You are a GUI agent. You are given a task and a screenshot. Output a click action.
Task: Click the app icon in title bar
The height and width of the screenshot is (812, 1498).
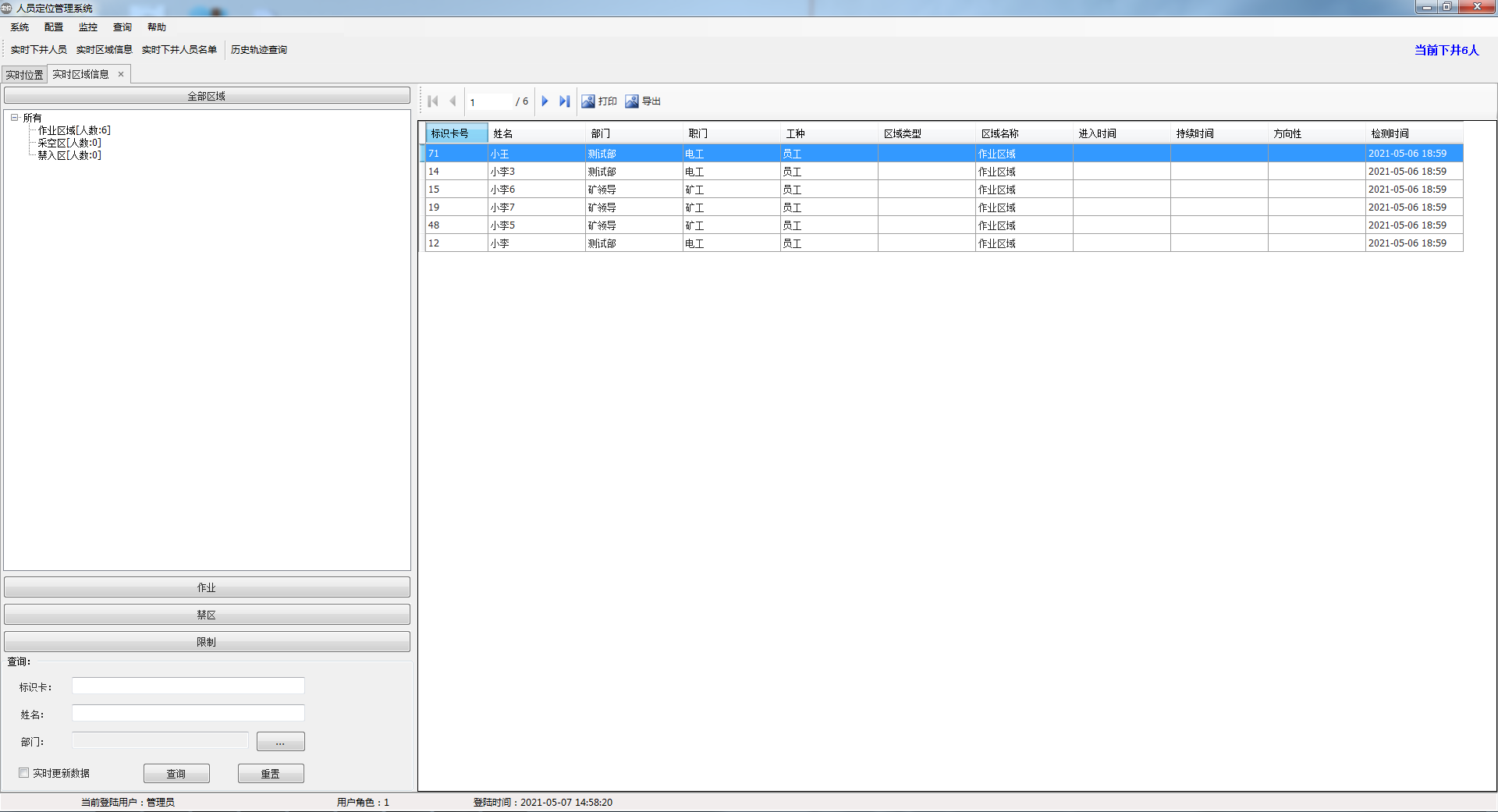tap(7, 8)
